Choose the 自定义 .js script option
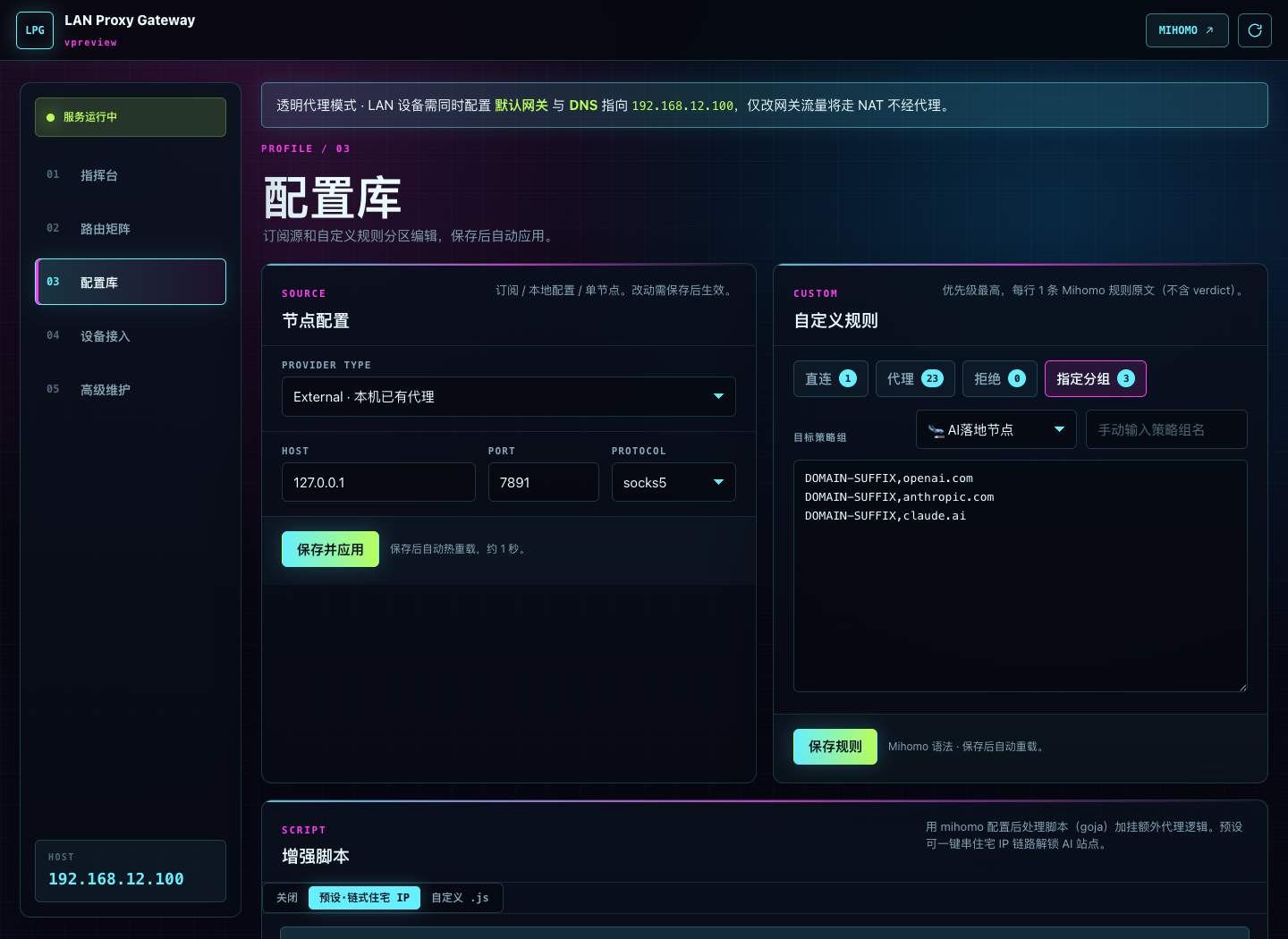Screen dimensions: 1288x939 (460, 898)
